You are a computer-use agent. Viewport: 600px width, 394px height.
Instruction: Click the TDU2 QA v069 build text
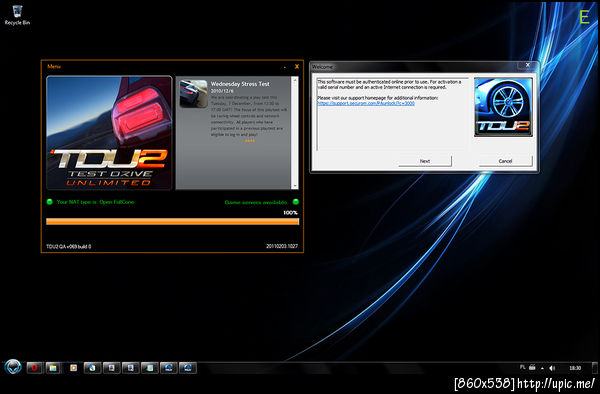point(68,247)
